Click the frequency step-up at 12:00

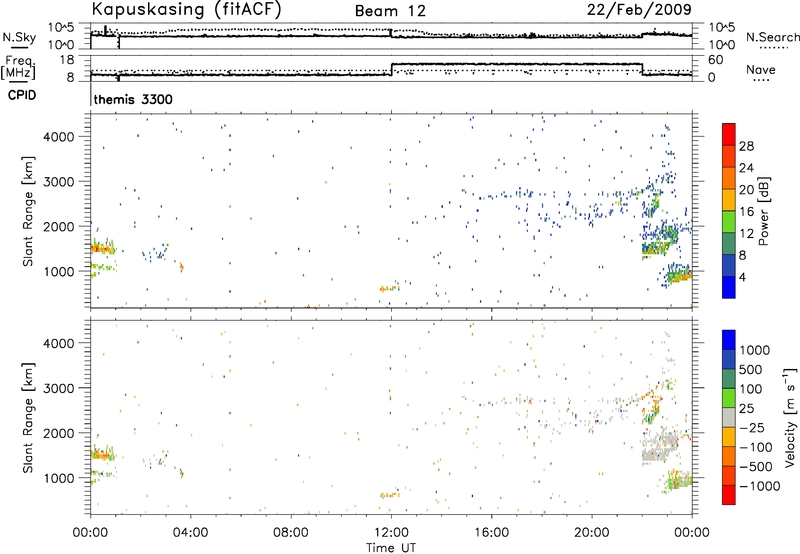[x=391, y=69]
